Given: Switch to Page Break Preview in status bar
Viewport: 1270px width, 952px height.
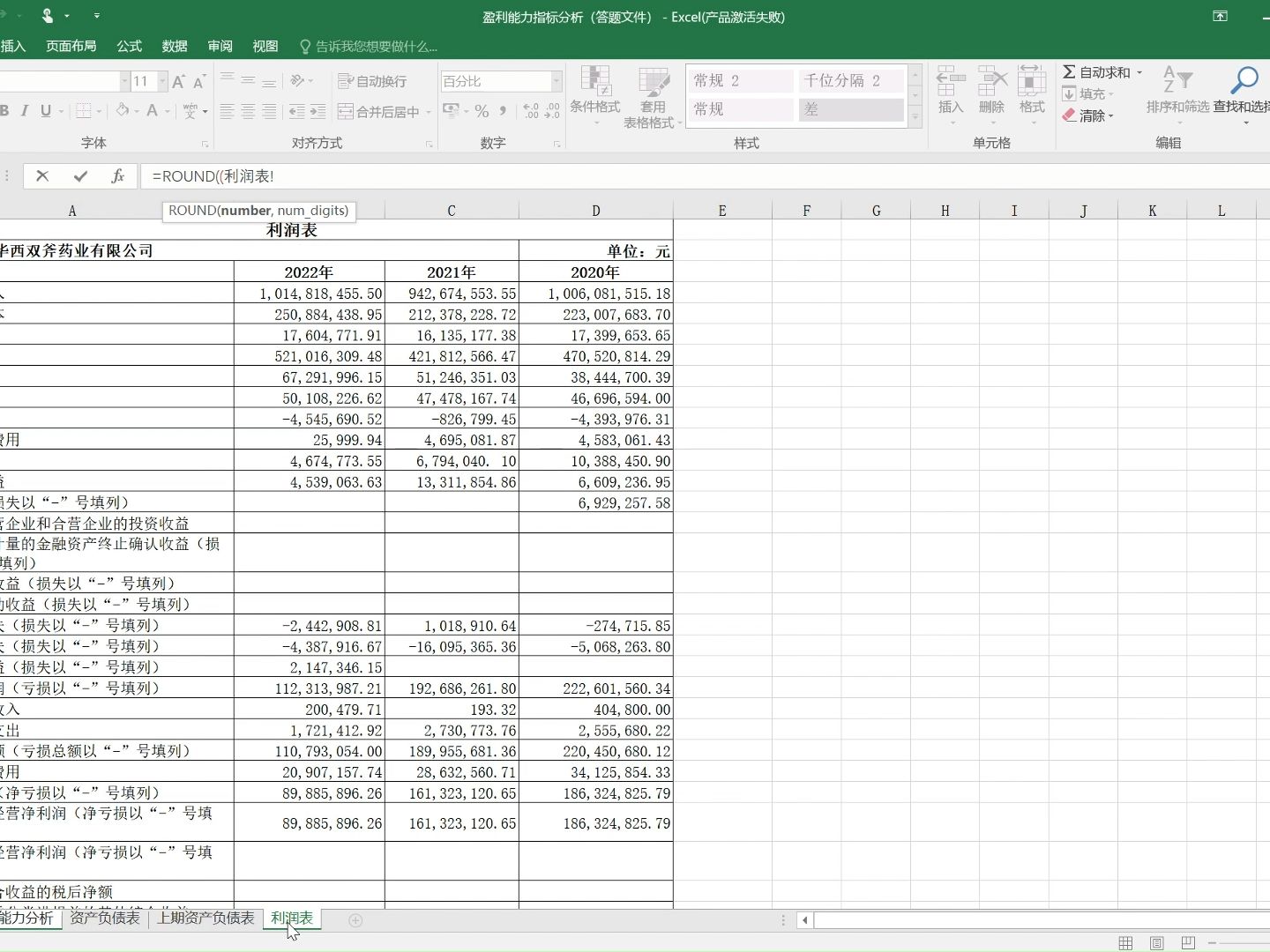Looking at the screenshot, I should coord(1188,943).
